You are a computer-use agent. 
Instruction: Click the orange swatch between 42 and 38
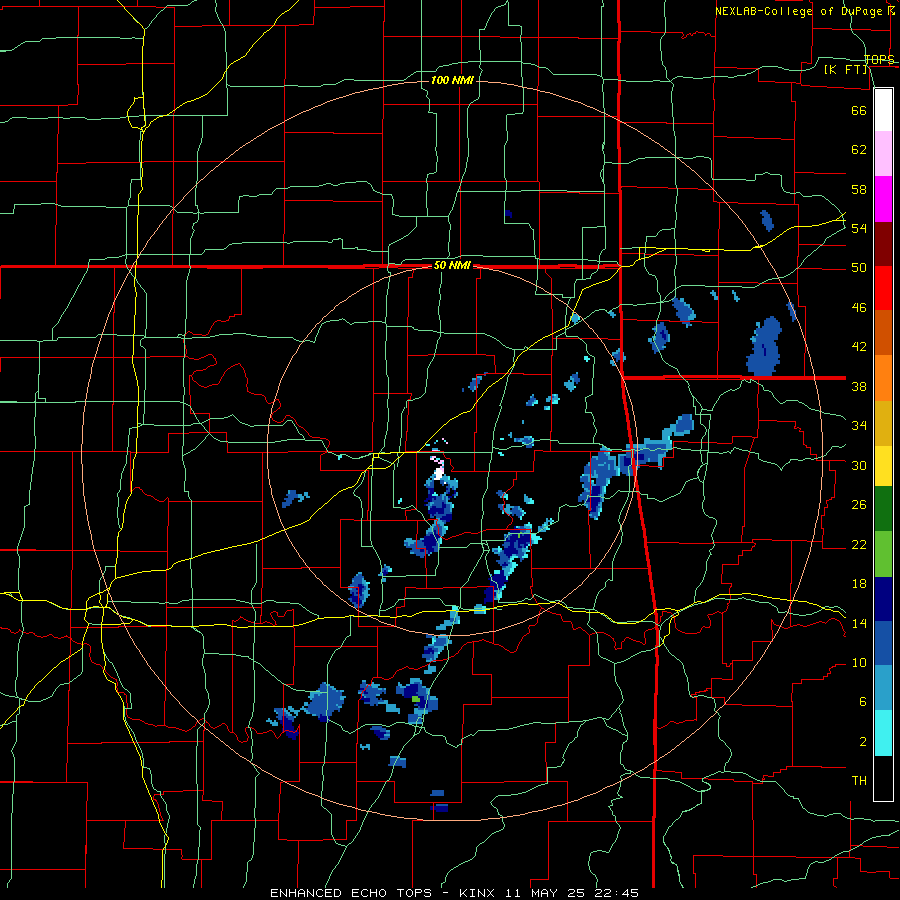tap(883, 378)
